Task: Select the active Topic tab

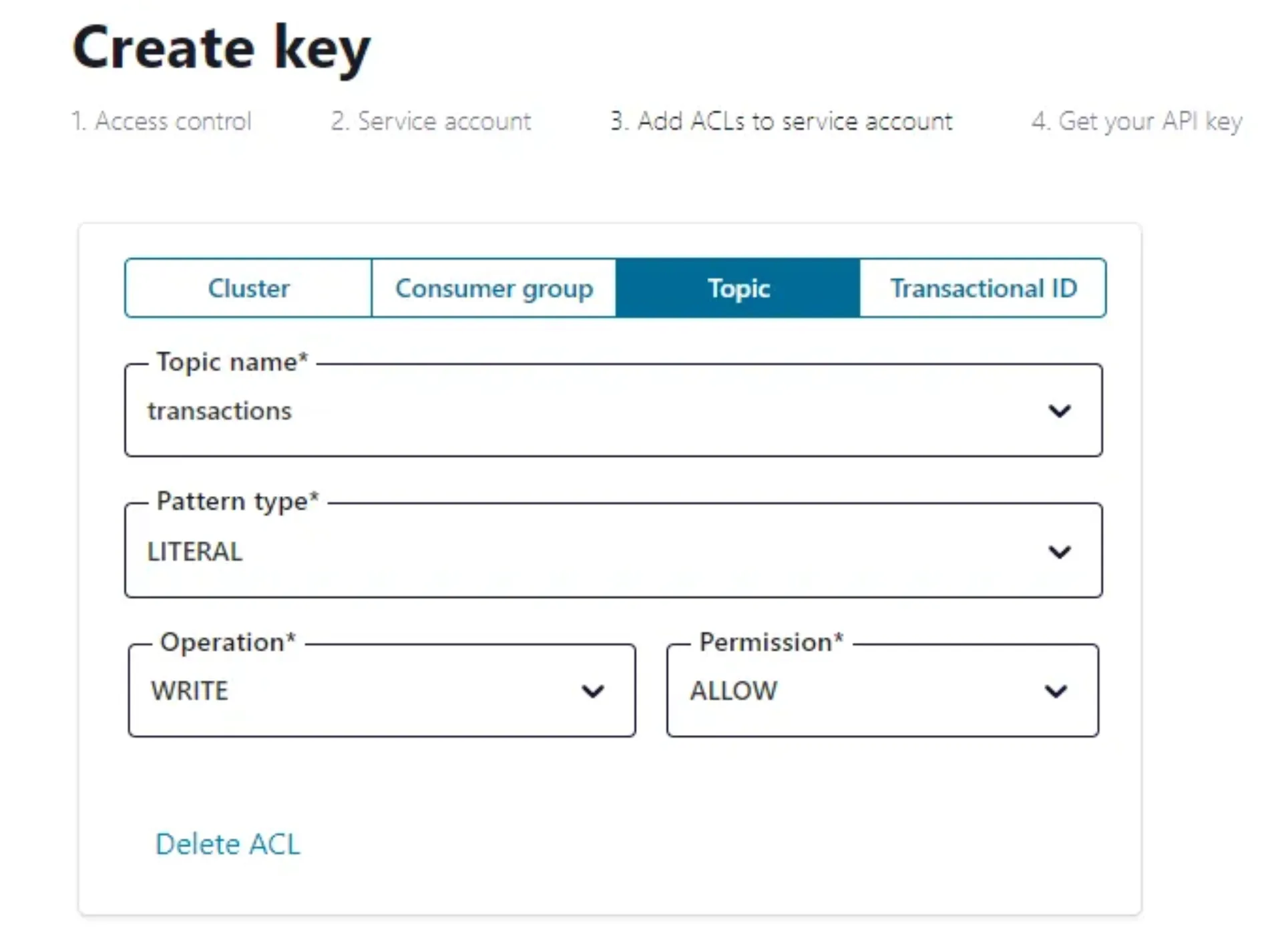Action: (x=738, y=288)
